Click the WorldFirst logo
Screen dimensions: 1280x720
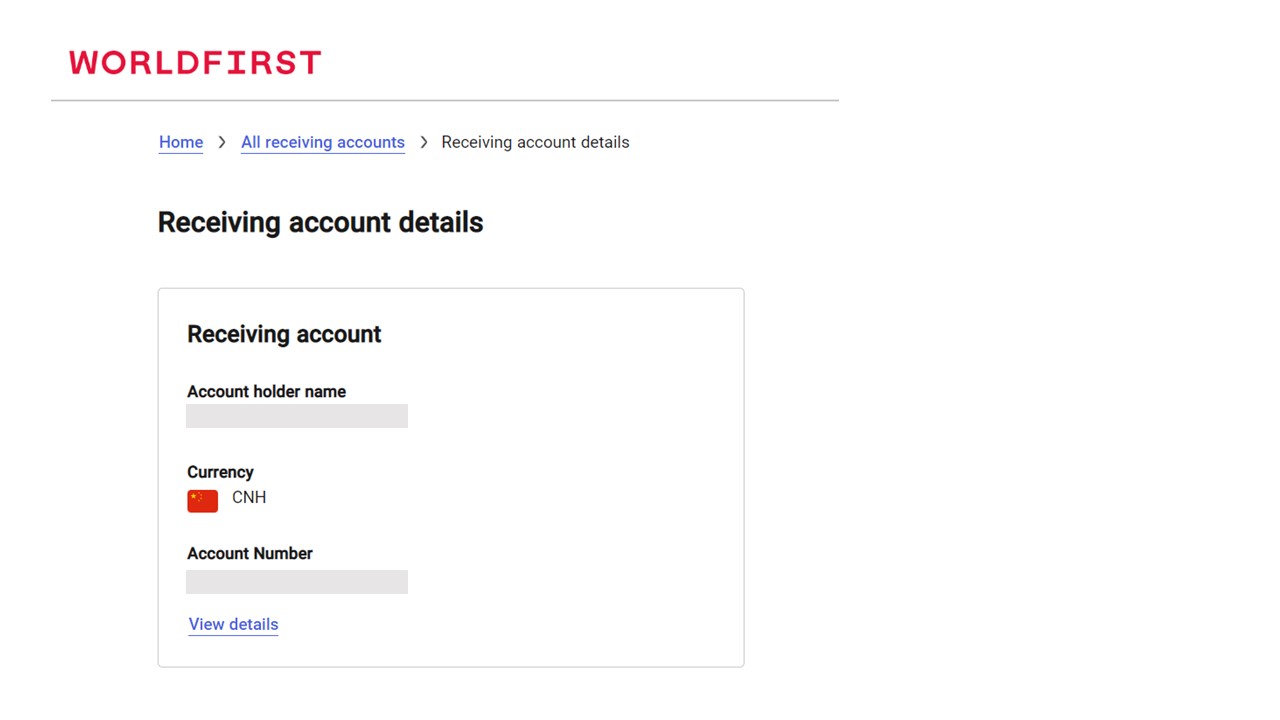tap(195, 63)
